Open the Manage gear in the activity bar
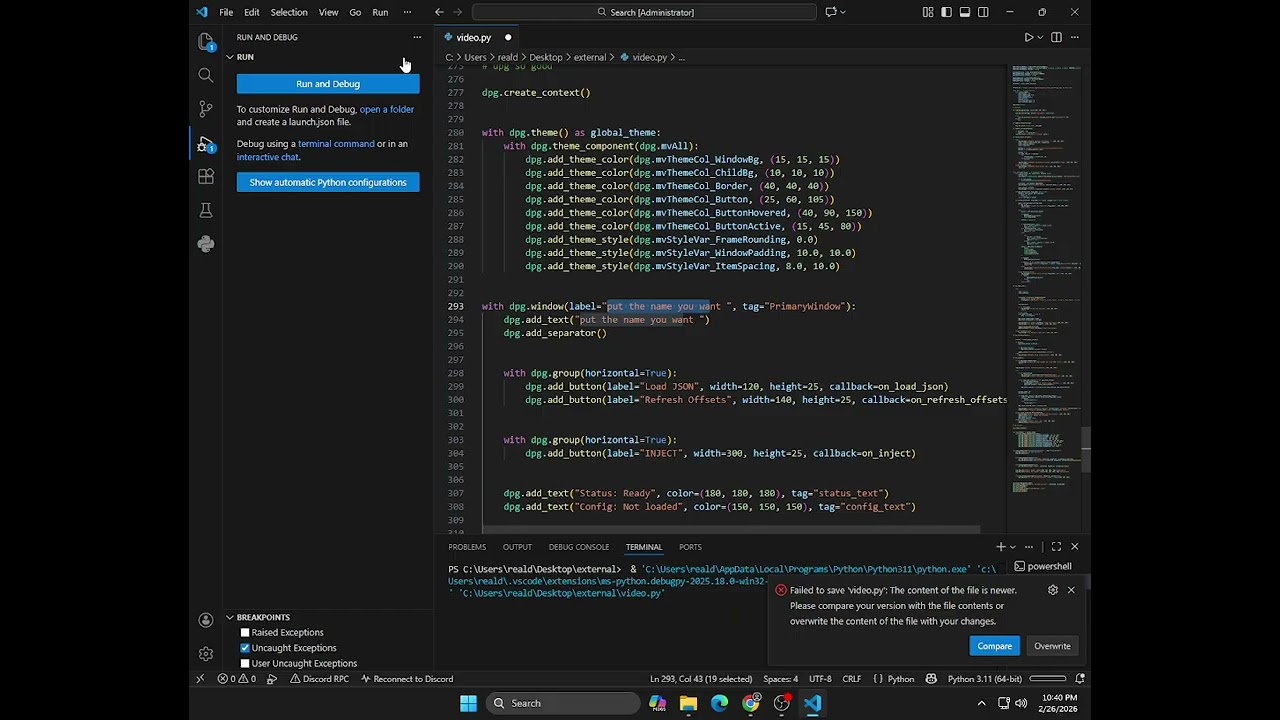Screen dimensions: 1280x720 (205, 654)
